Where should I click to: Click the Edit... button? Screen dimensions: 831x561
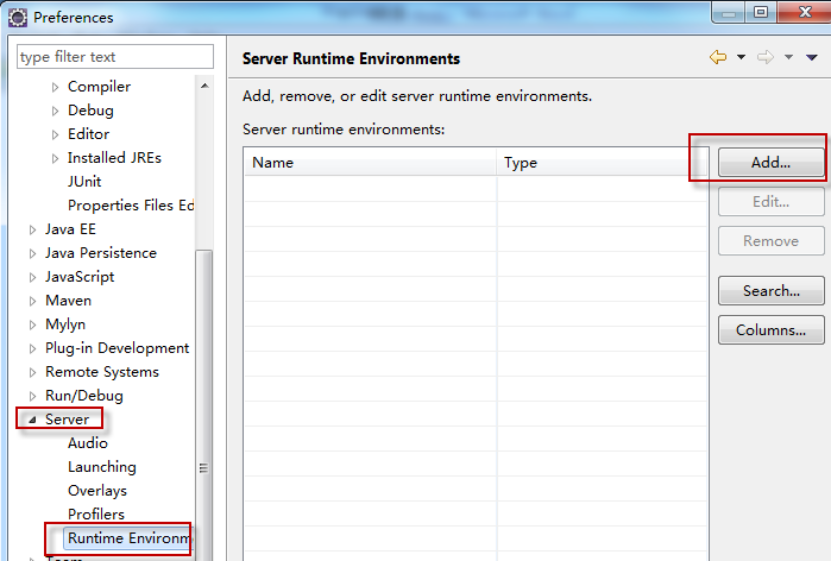(771, 201)
